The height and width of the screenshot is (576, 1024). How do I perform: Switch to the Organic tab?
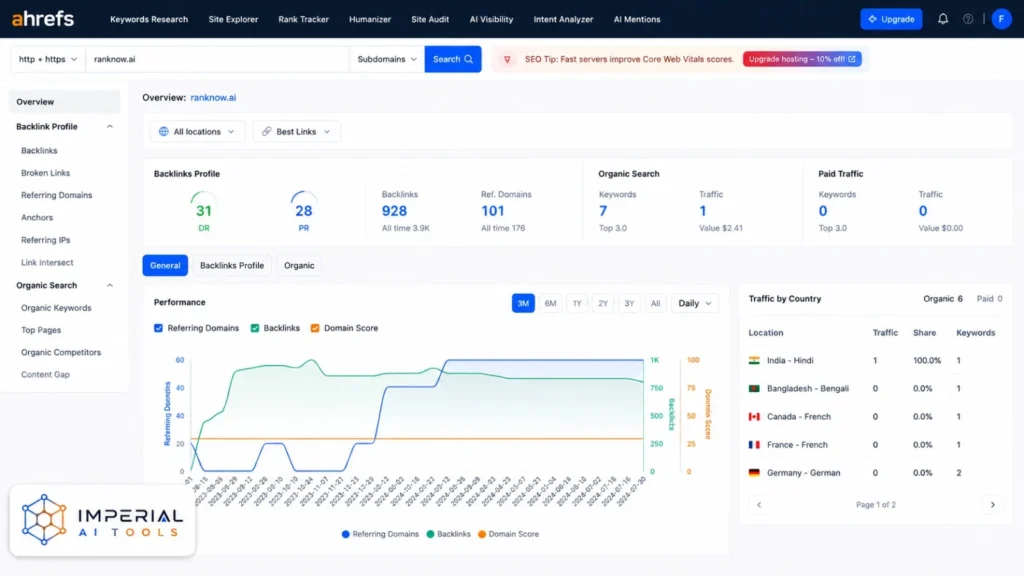point(299,265)
